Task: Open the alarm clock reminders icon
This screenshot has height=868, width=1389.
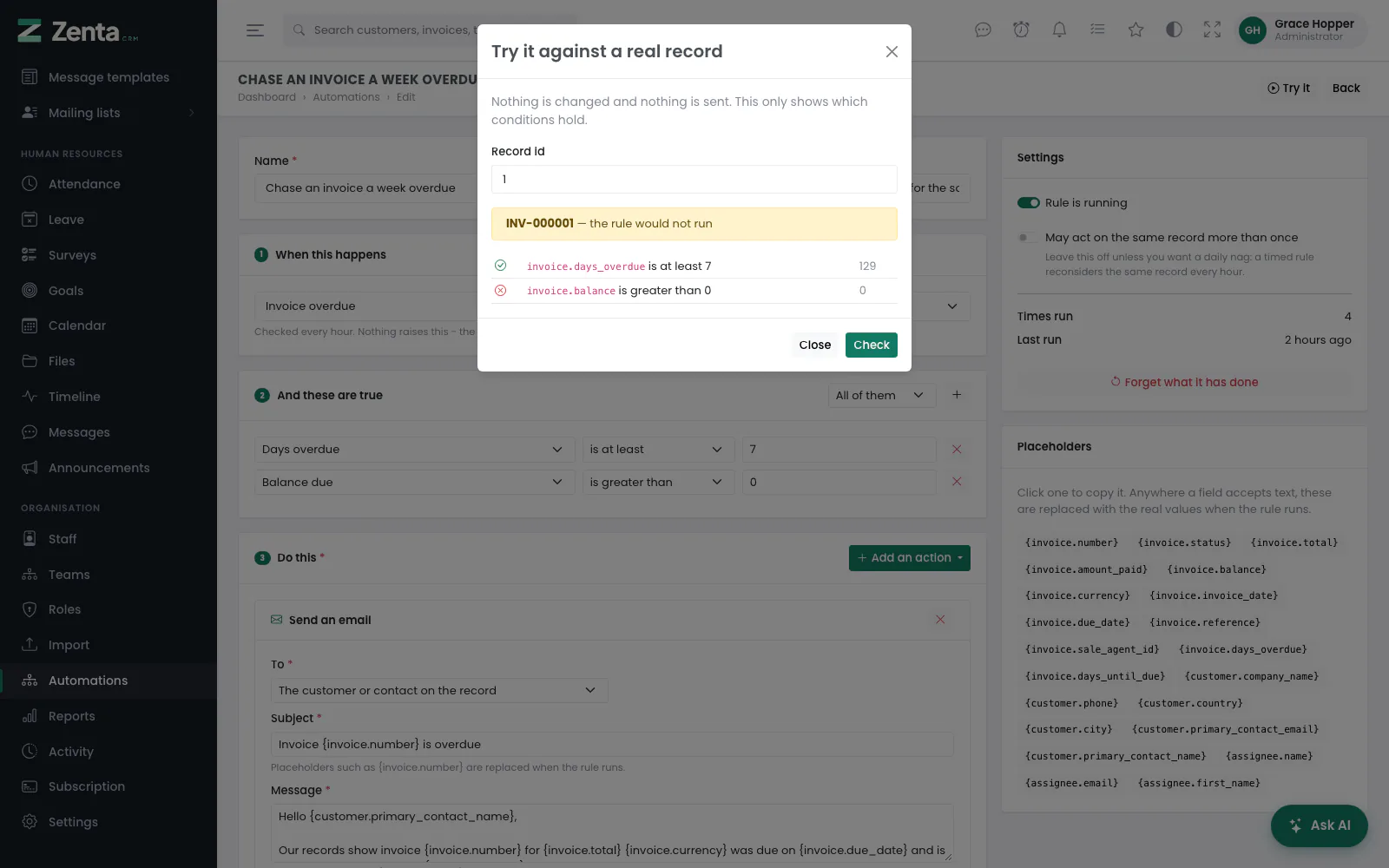Action: pos(1021,30)
